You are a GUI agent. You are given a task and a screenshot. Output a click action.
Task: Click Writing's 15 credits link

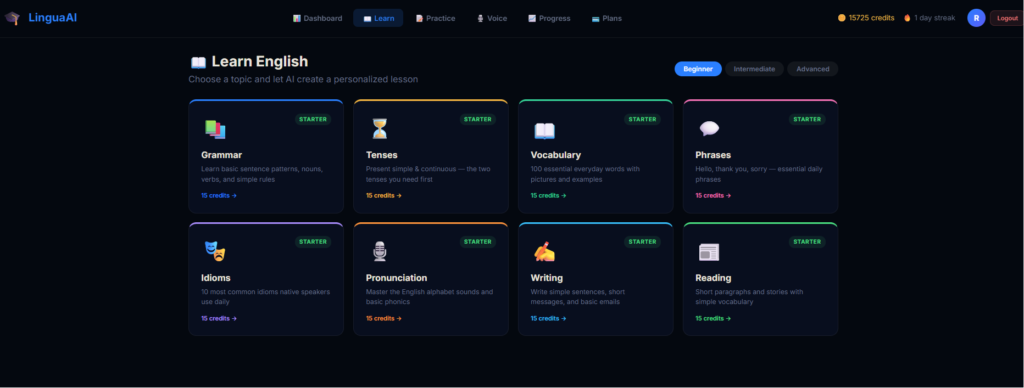[x=548, y=318]
